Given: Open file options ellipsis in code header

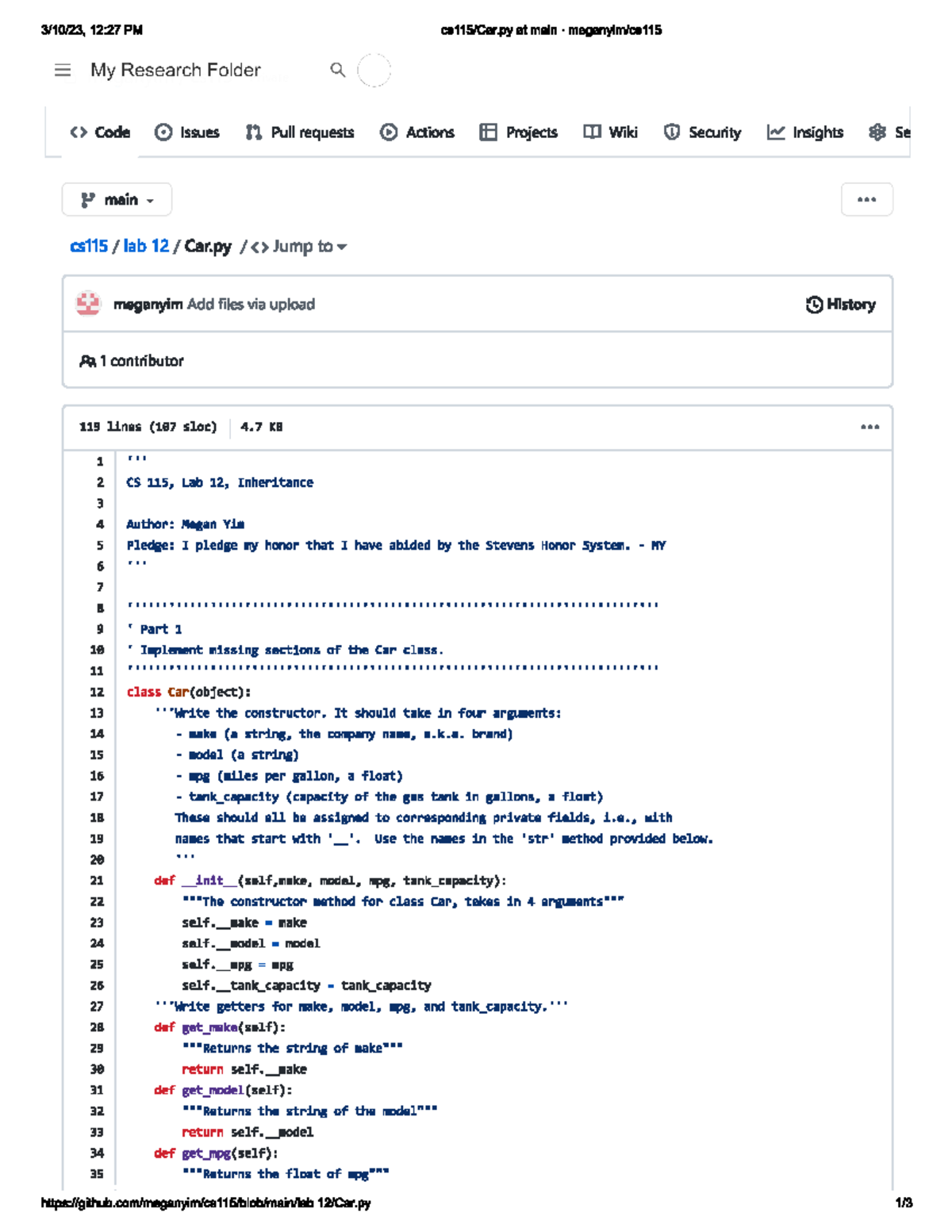Looking at the screenshot, I should [x=869, y=427].
